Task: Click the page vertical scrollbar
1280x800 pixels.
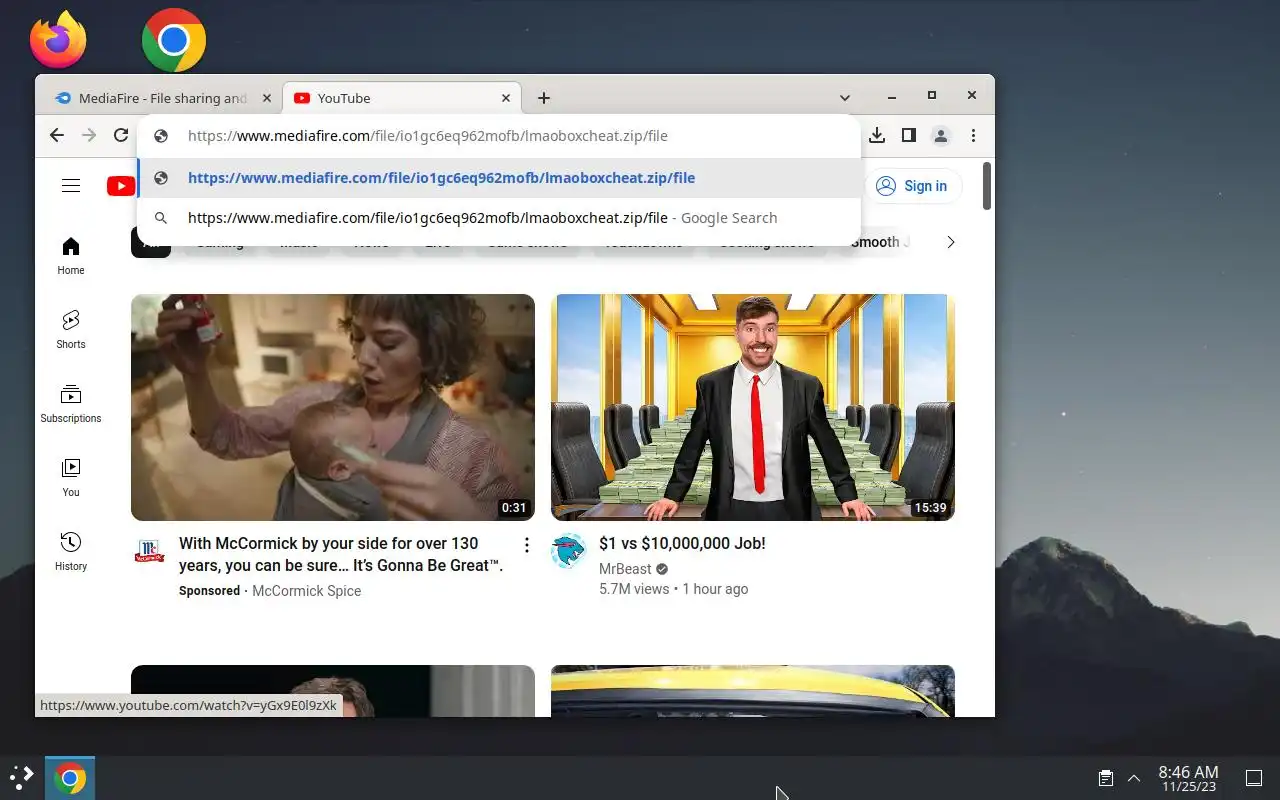Action: point(987,186)
